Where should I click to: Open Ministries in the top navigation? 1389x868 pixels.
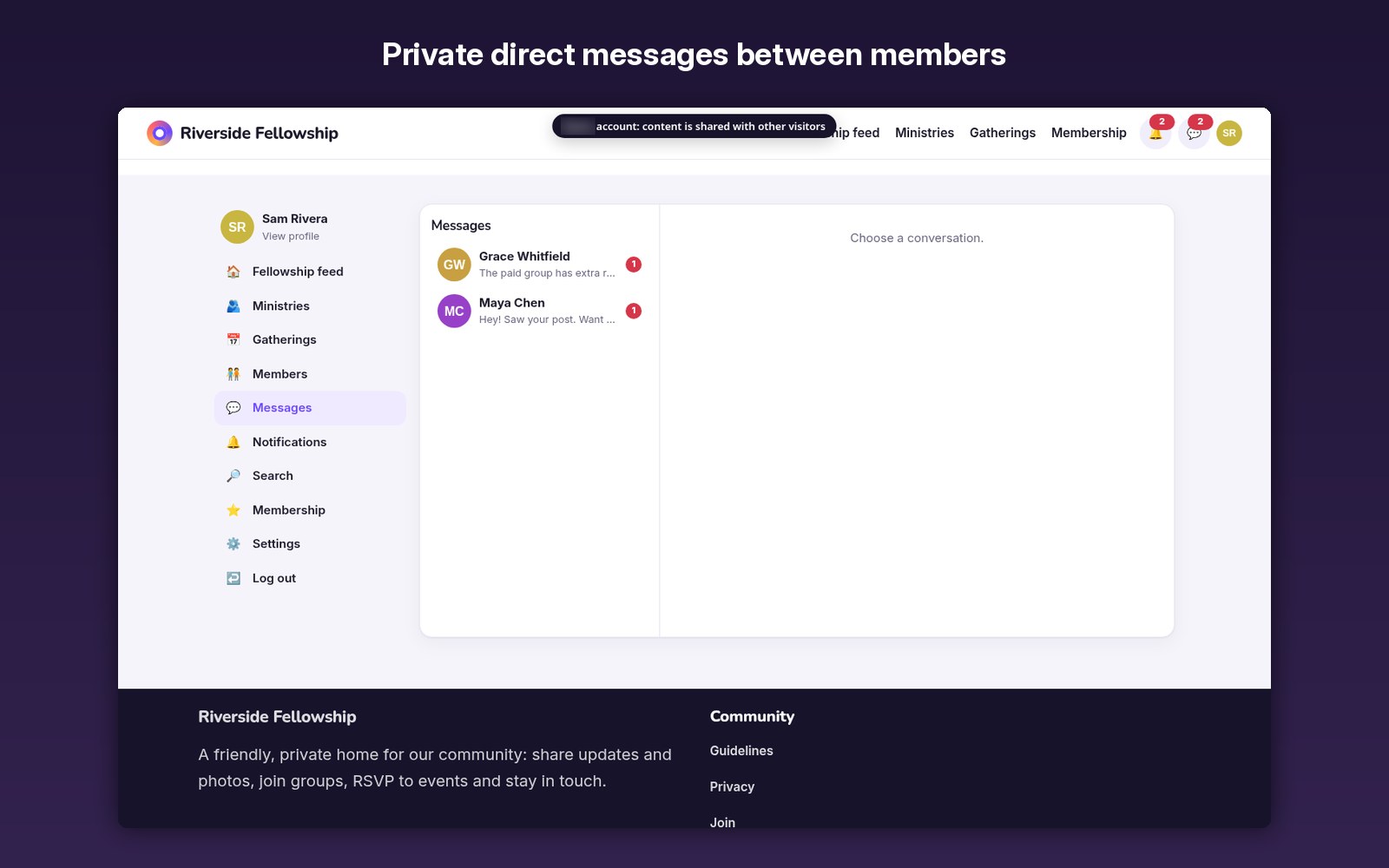[x=925, y=133]
